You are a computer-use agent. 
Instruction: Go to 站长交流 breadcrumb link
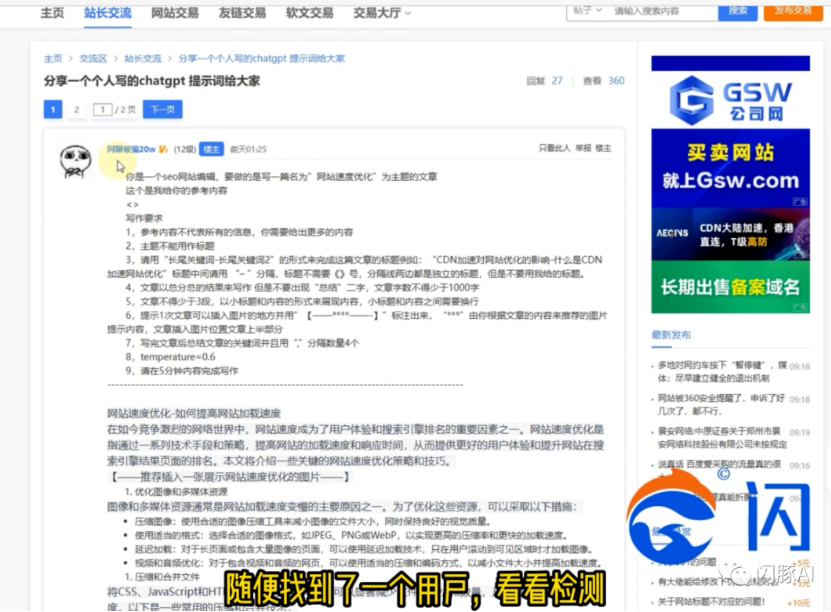[143, 58]
